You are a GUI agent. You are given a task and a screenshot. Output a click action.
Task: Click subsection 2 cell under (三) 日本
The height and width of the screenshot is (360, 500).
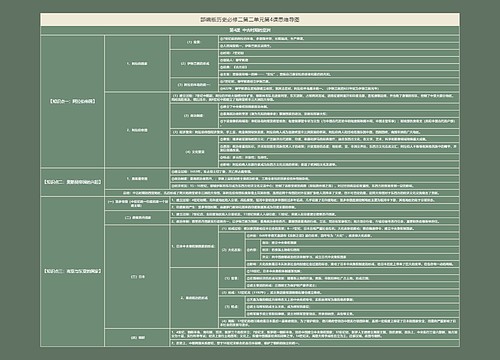pyautogui.click(x=194, y=298)
